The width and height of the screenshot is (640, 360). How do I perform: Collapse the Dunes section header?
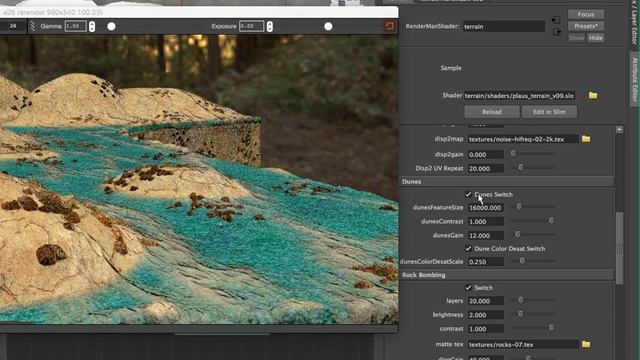506,182
